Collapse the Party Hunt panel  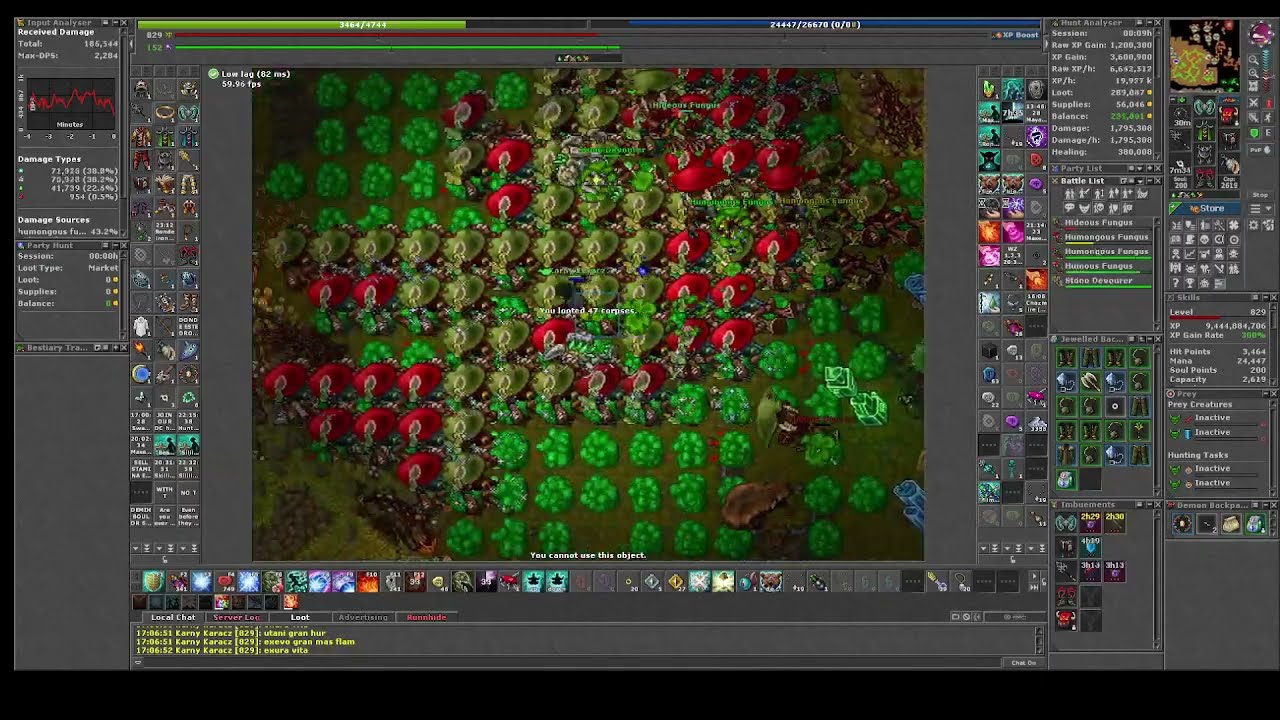point(115,245)
